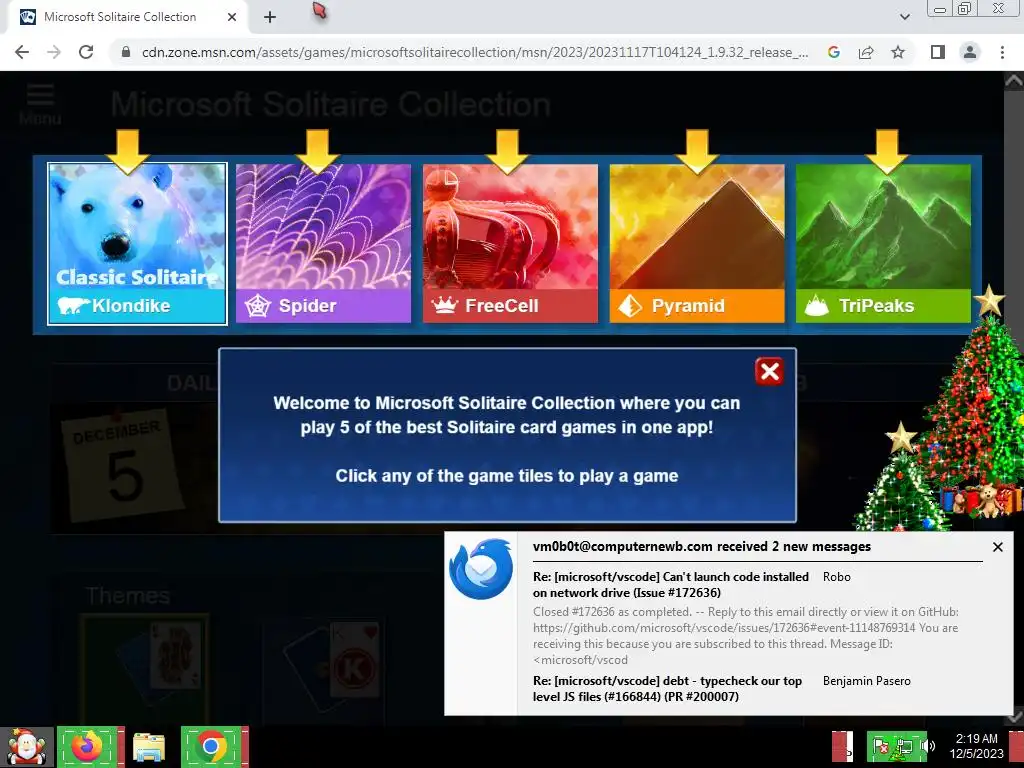
Task: Click the notification header about 2 new messages
Action: coord(702,547)
